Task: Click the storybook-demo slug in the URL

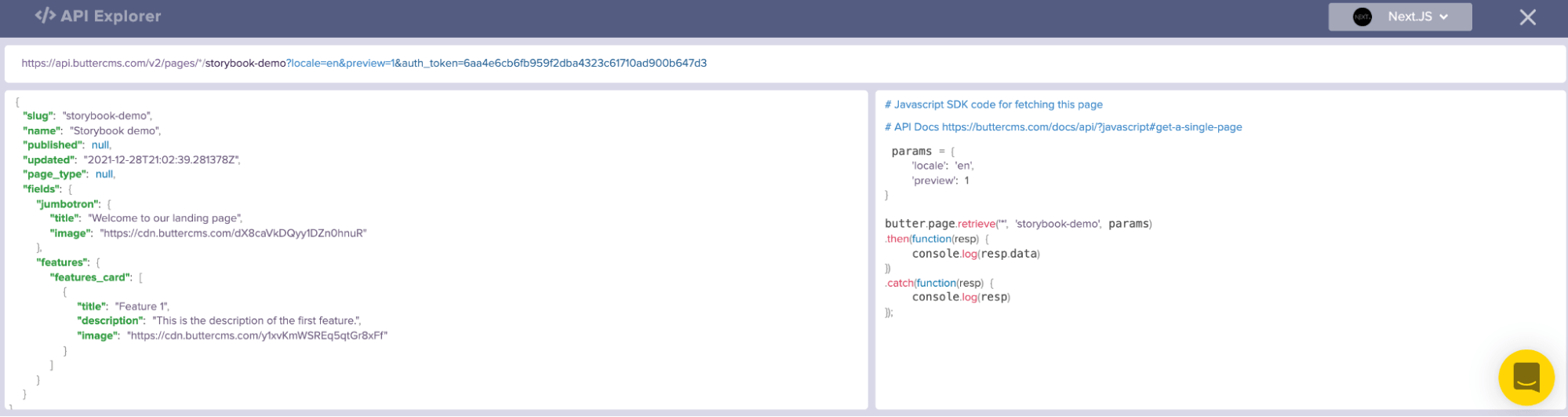Action: tap(246, 64)
